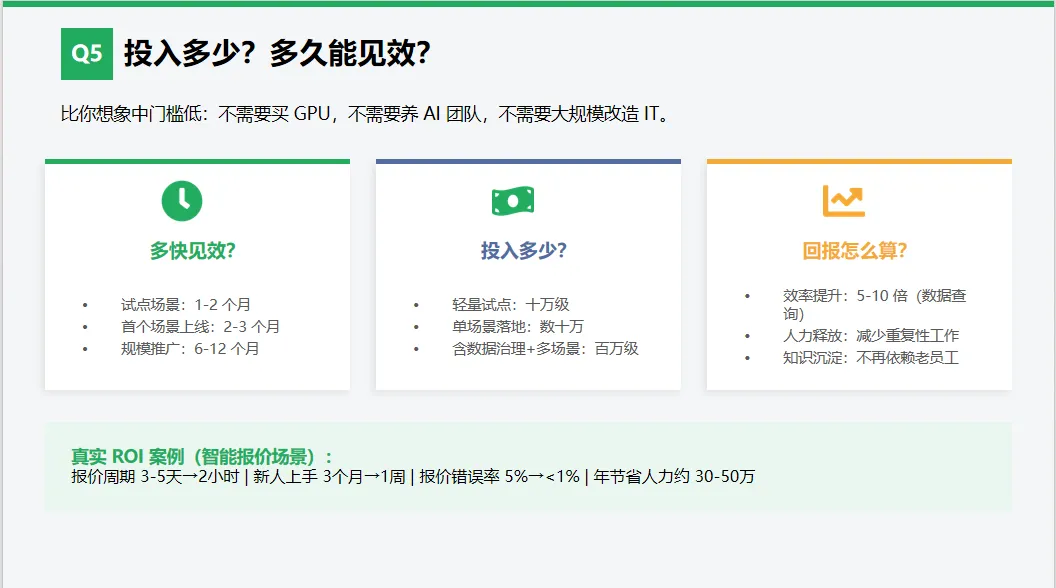Click the green money bill icon
The width and height of the screenshot is (1056, 588).
(513, 201)
